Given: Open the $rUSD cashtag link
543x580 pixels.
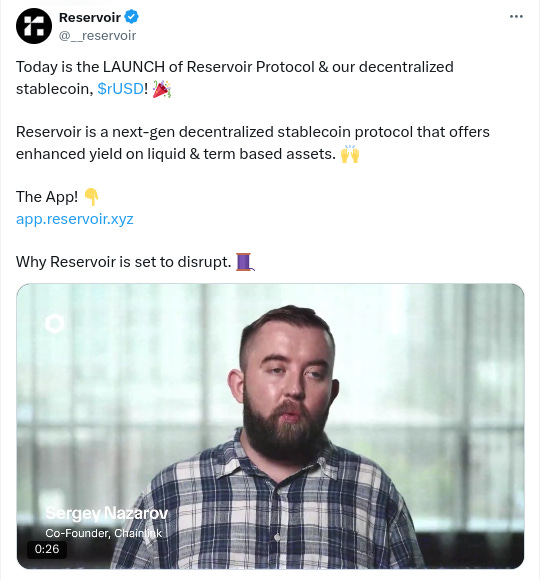Looking at the screenshot, I should pyautogui.click(x=120, y=89).
